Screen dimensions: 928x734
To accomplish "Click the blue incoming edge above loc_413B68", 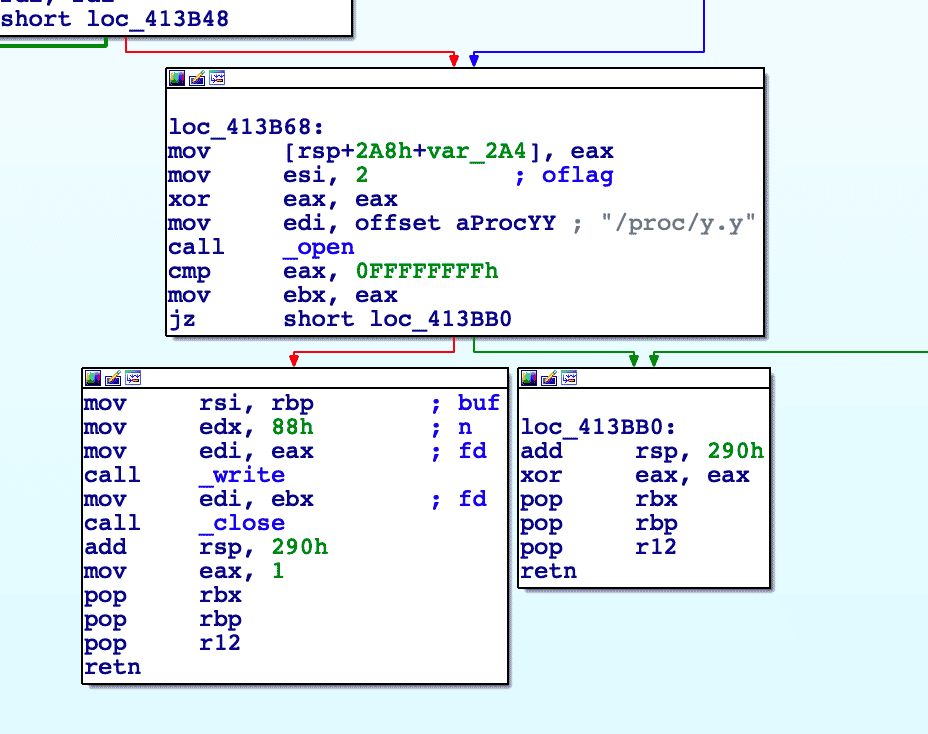I will coord(589,52).
